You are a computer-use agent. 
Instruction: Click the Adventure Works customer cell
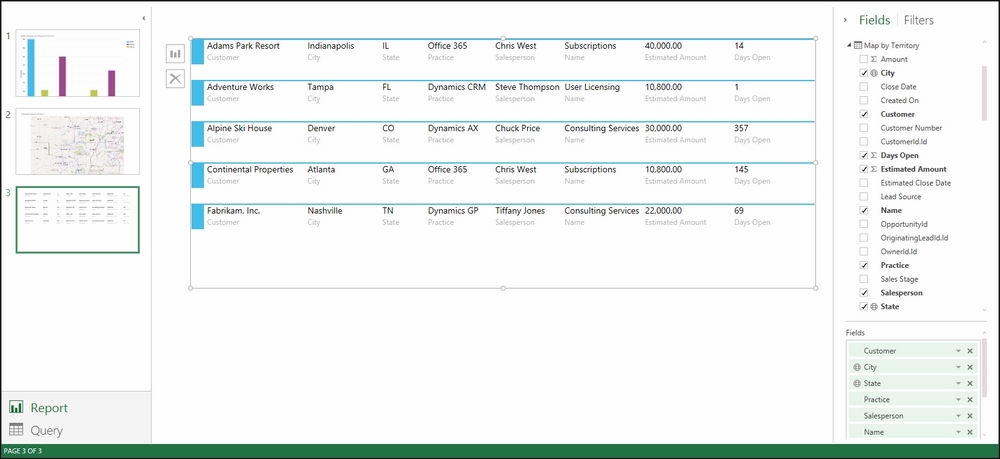pos(240,87)
